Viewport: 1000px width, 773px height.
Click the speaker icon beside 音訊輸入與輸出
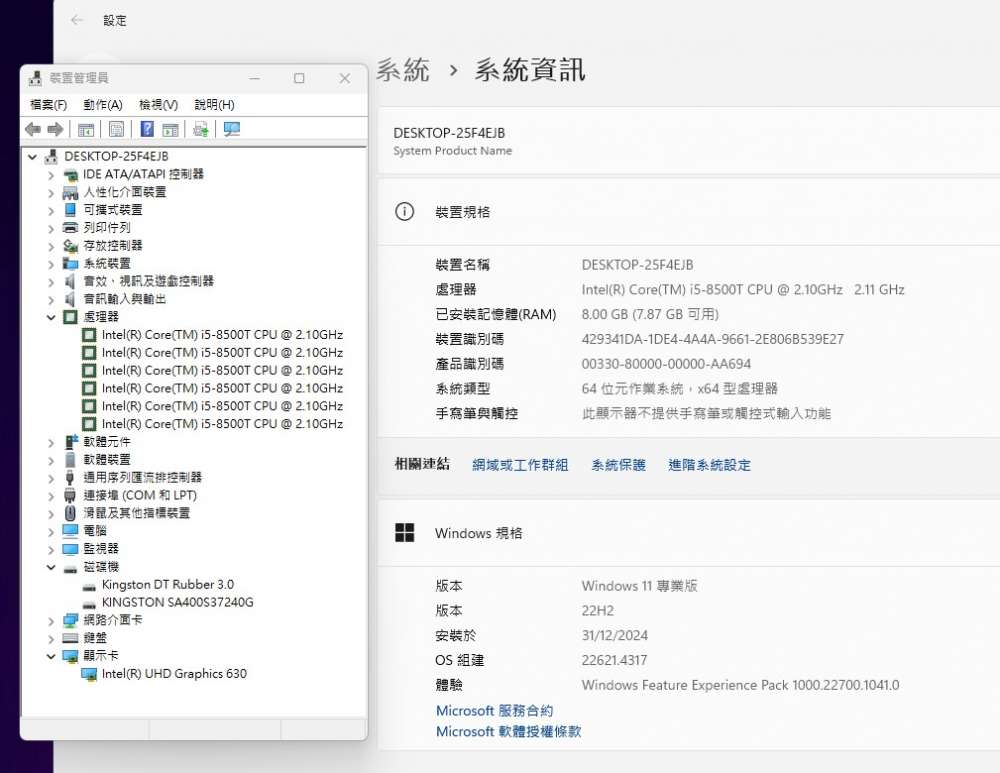click(x=71, y=299)
